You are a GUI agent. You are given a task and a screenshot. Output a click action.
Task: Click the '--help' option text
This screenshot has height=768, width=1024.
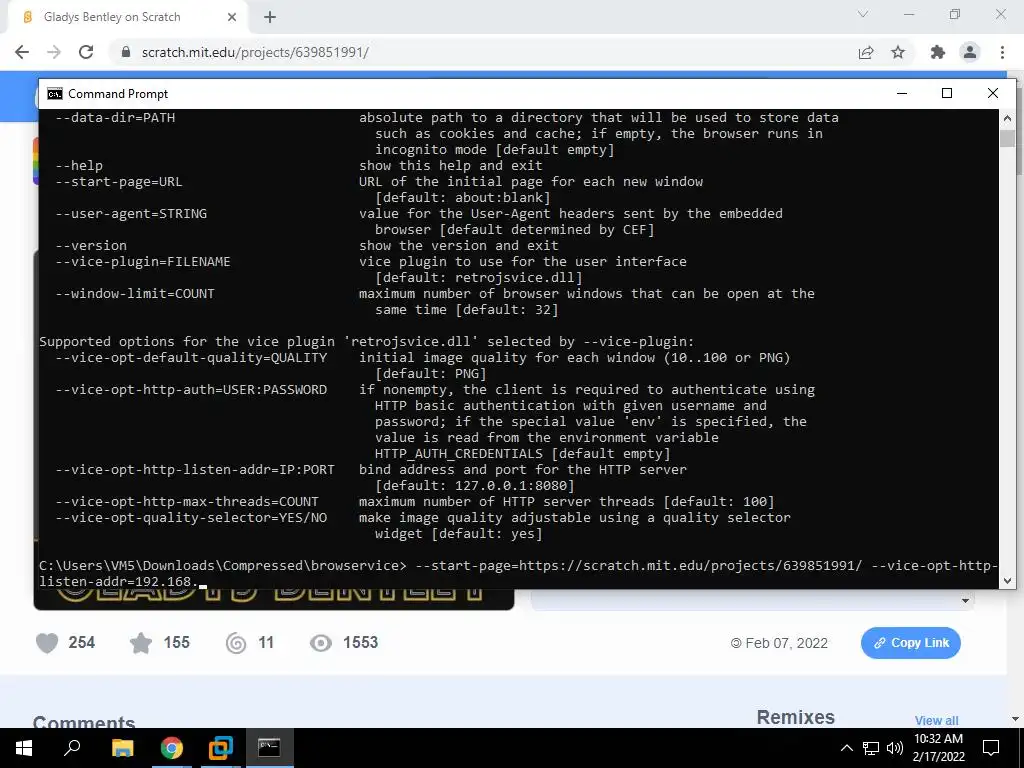[79, 165]
